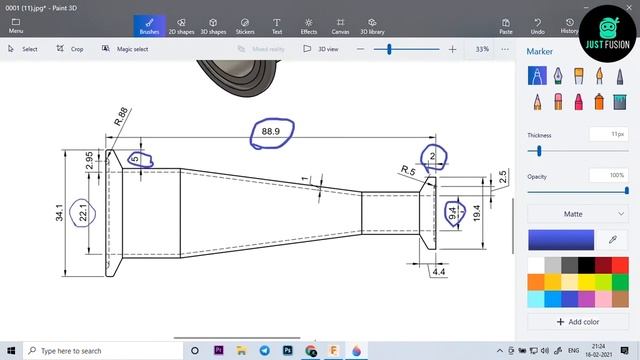Activate Magic select

coord(125,49)
